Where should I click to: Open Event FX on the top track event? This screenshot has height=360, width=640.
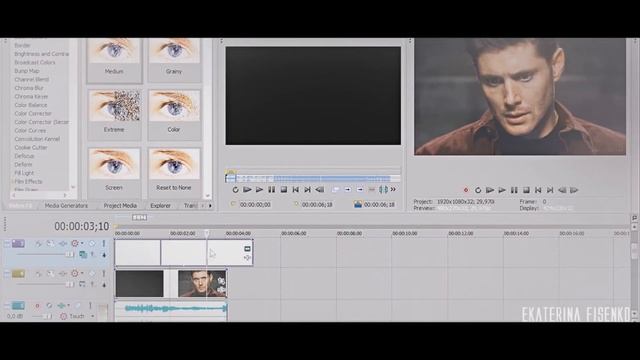click(247, 258)
